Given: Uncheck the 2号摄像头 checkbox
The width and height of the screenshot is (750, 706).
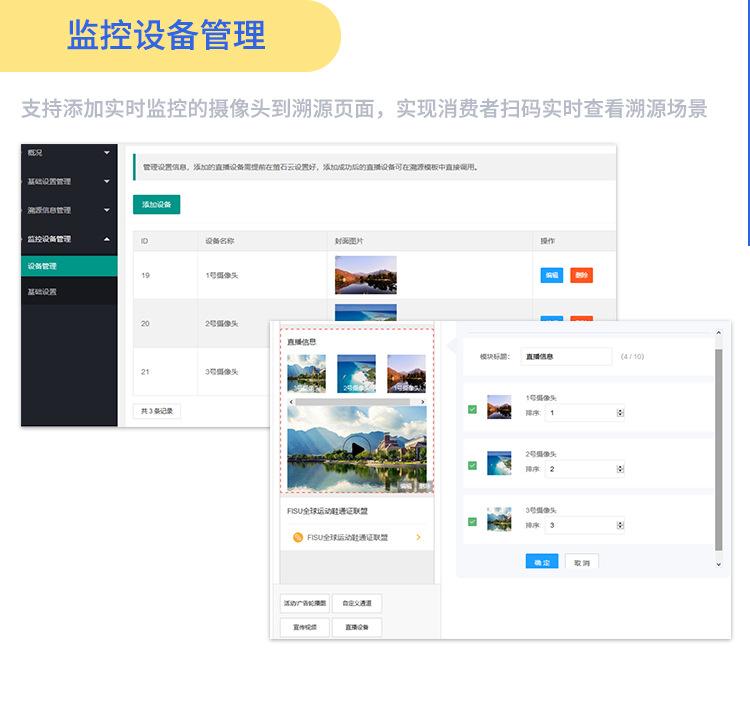Looking at the screenshot, I should (x=472, y=465).
